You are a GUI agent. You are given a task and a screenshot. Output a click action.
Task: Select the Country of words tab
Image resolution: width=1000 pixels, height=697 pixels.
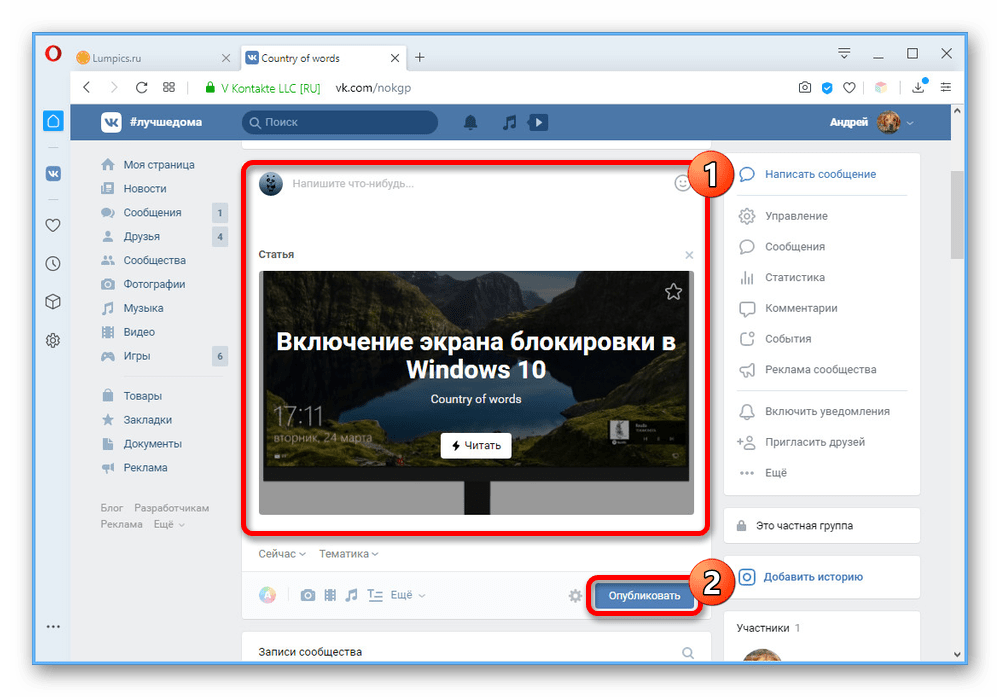click(323, 58)
